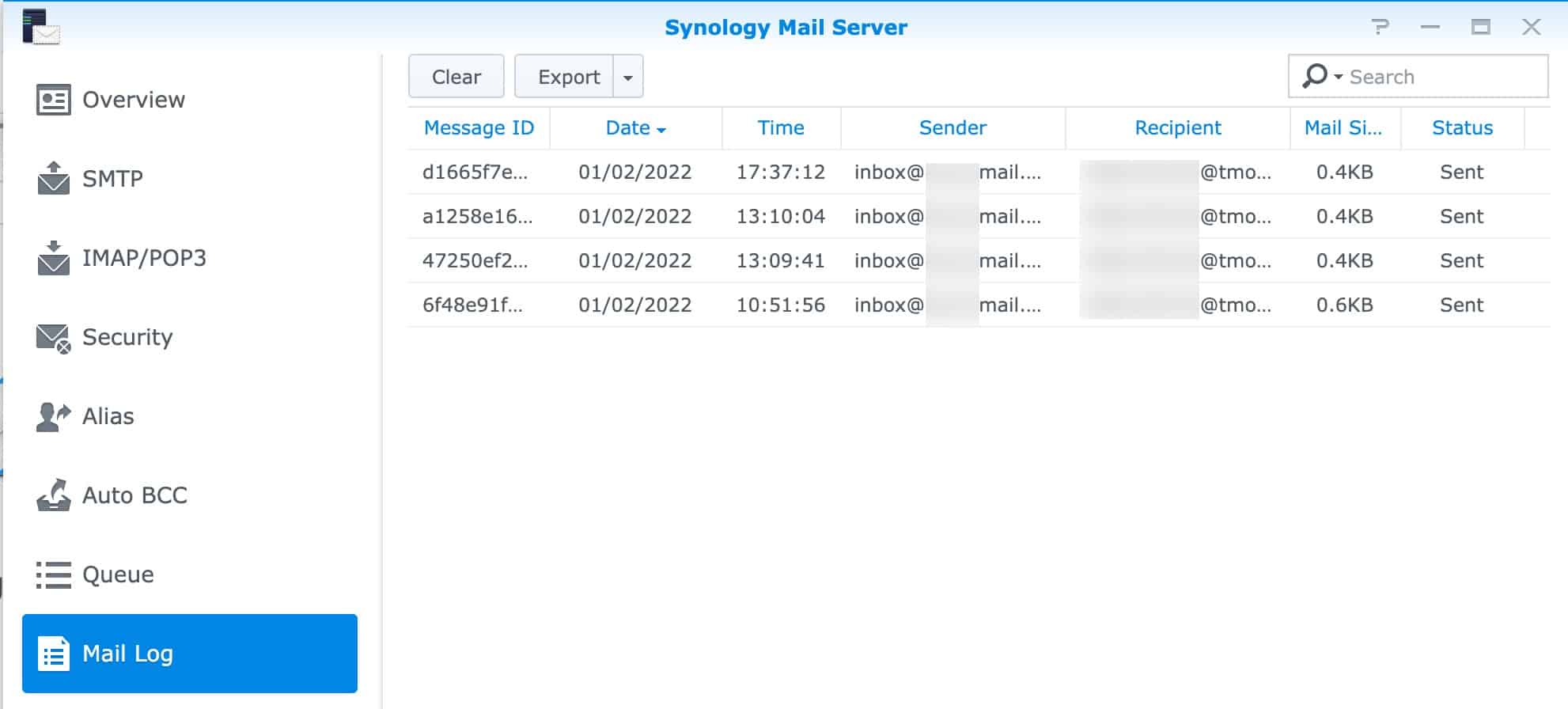The image size is (1568, 709).
Task: Sort by Sender column header
Action: pyautogui.click(x=953, y=128)
